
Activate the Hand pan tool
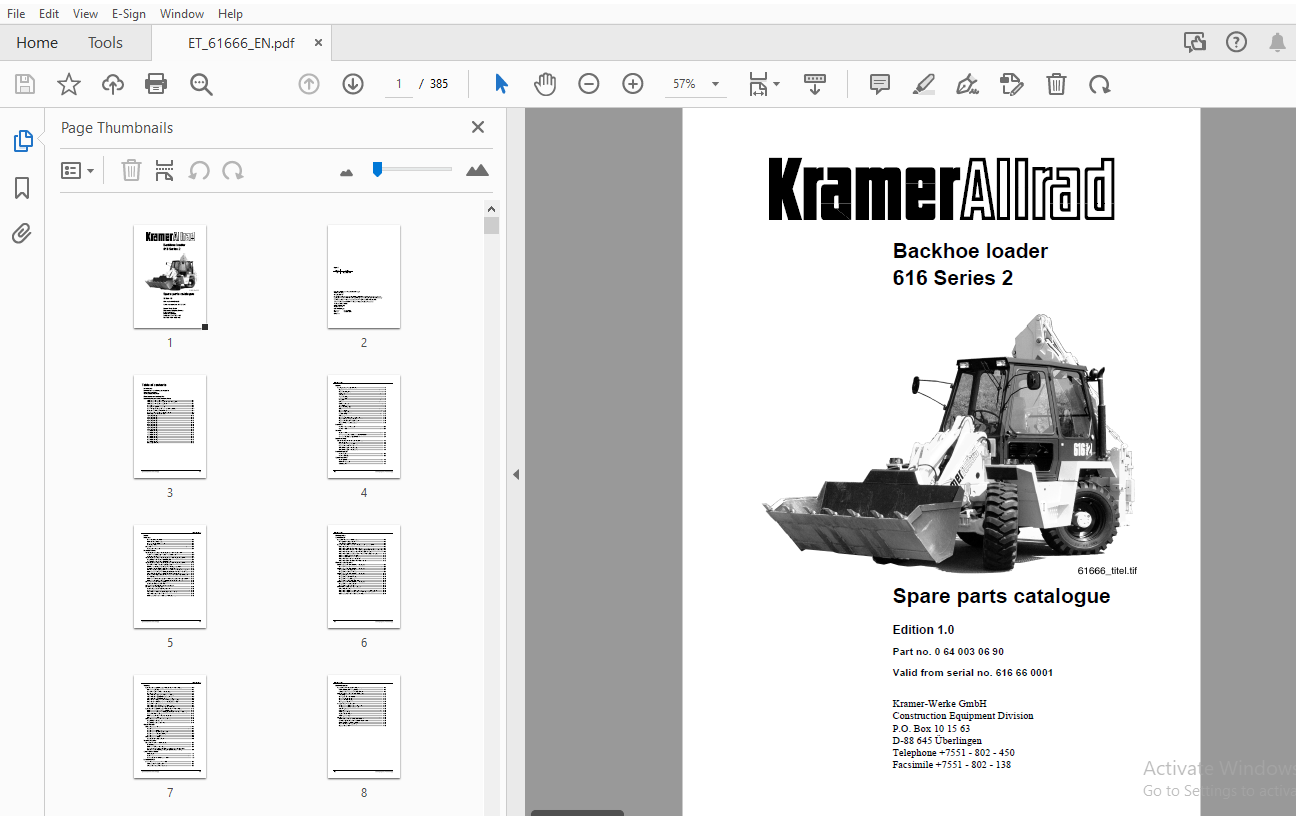pos(544,84)
